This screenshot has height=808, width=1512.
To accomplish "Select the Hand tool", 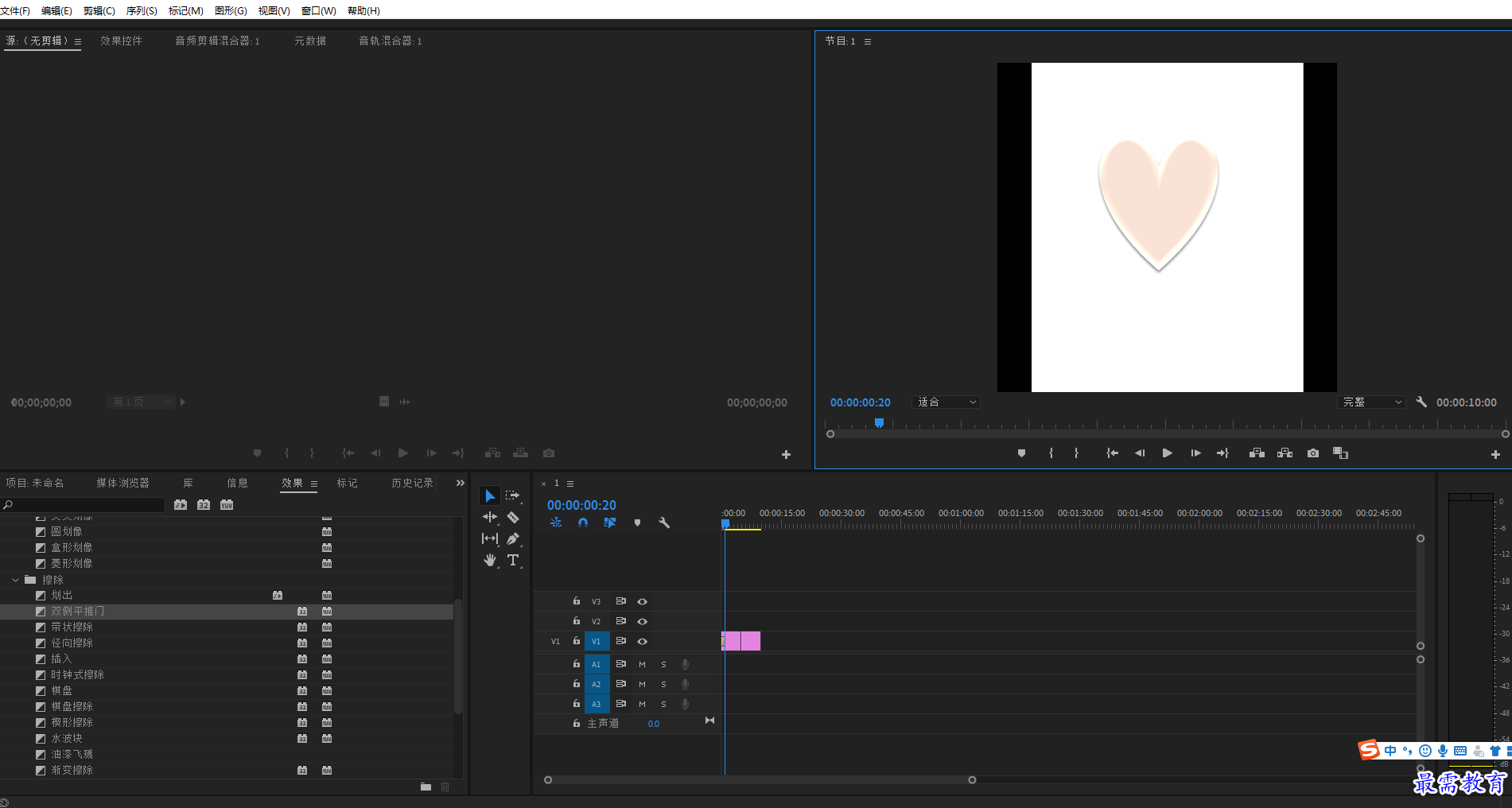I will [x=490, y=560].
